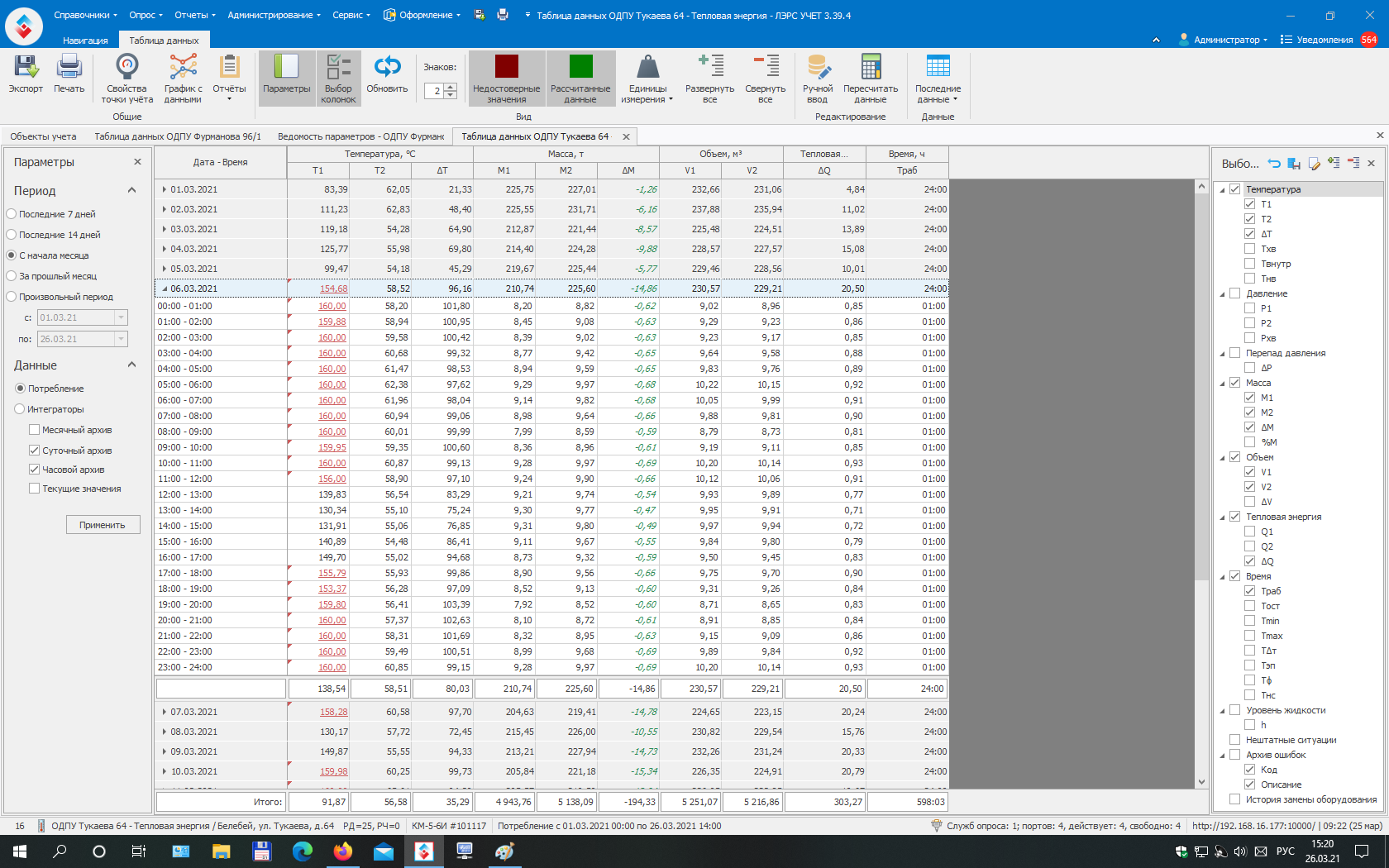Open Отчёты ribbon dropdown
Image resolution: width=1389 pixels, height=868 pixels.
229,79
